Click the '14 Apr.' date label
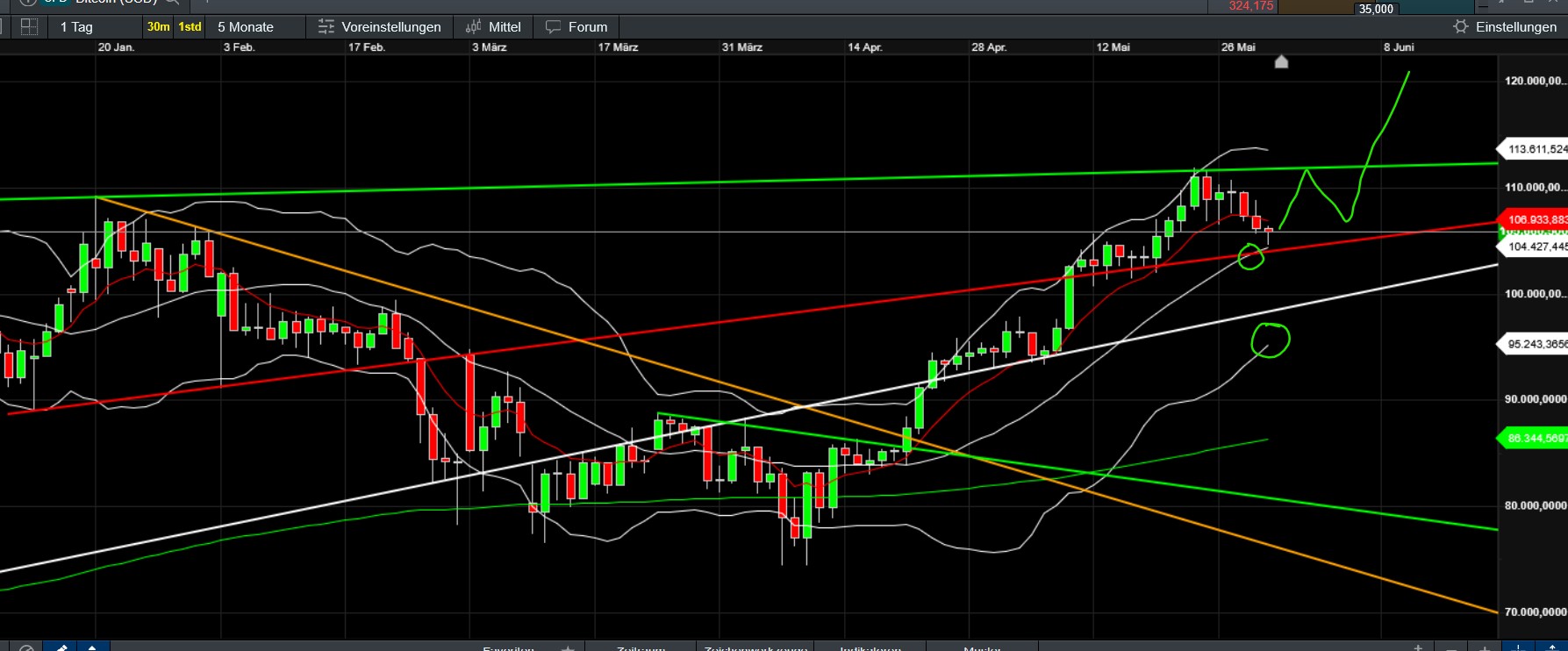This screenshot has width=1568, height=651. 865,47
